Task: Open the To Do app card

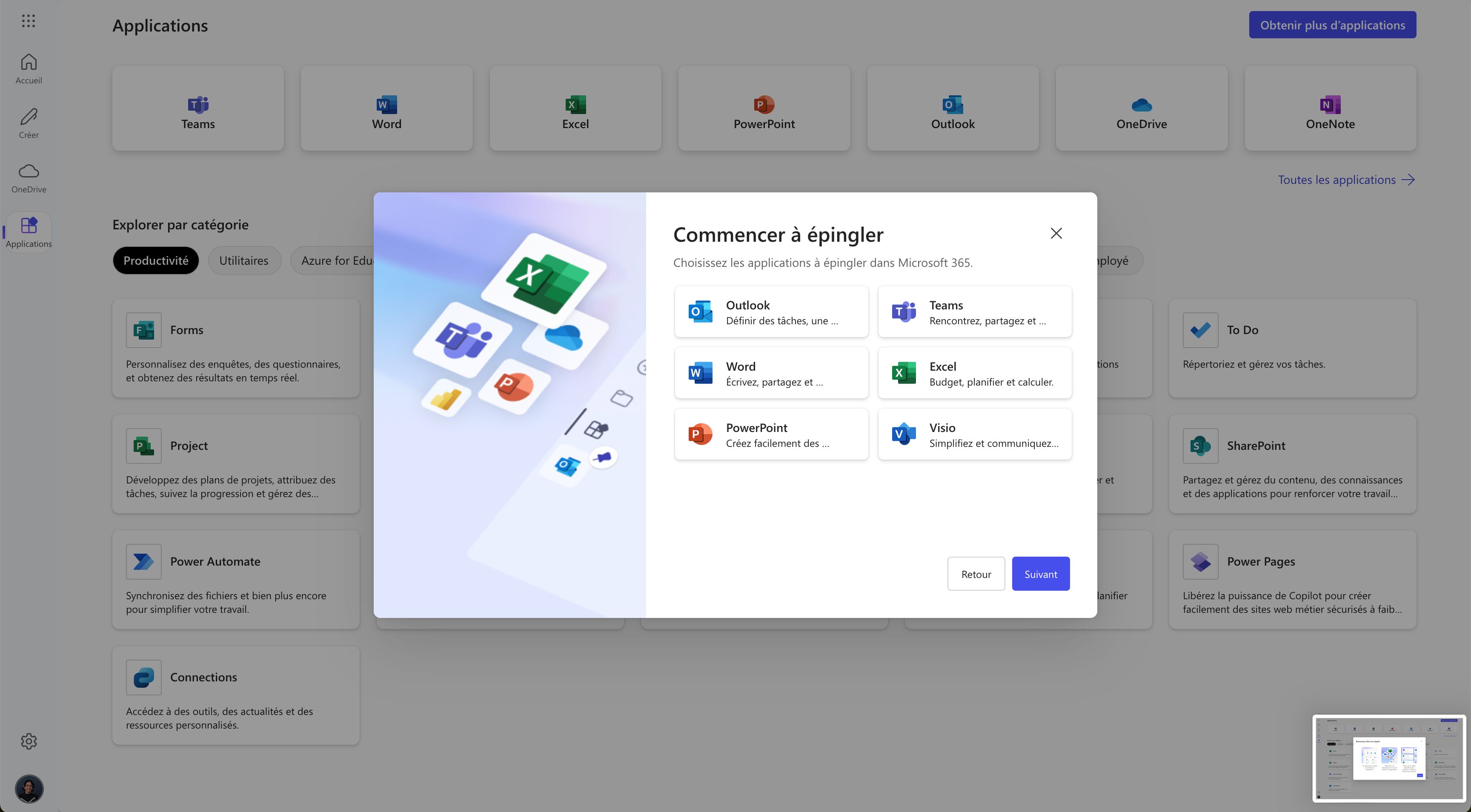Action: pos(1292,348)
